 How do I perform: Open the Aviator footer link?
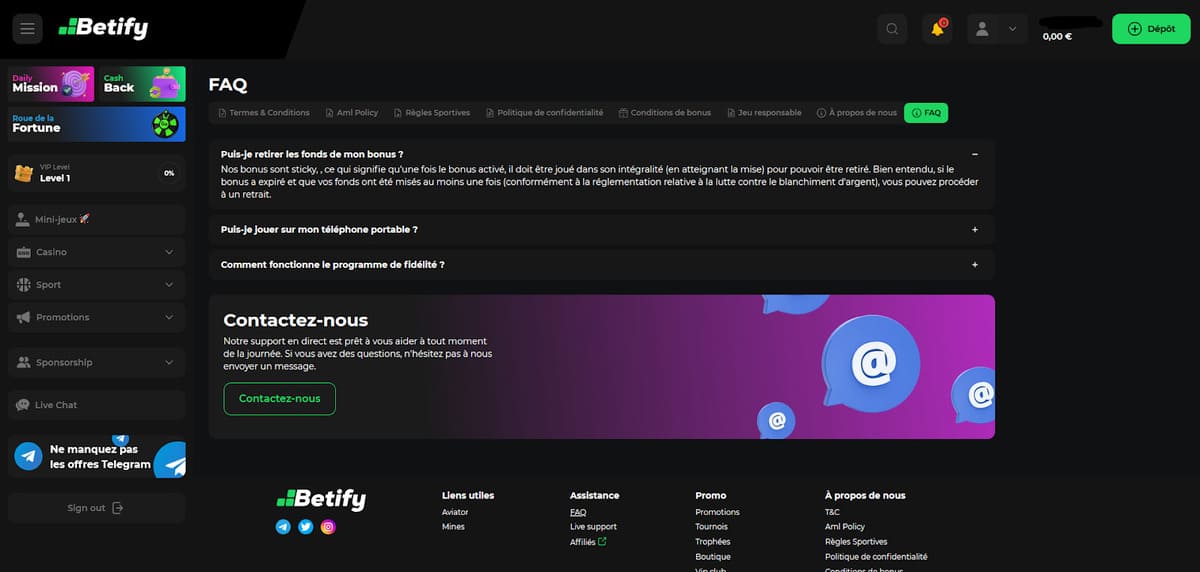coord(455,512)
